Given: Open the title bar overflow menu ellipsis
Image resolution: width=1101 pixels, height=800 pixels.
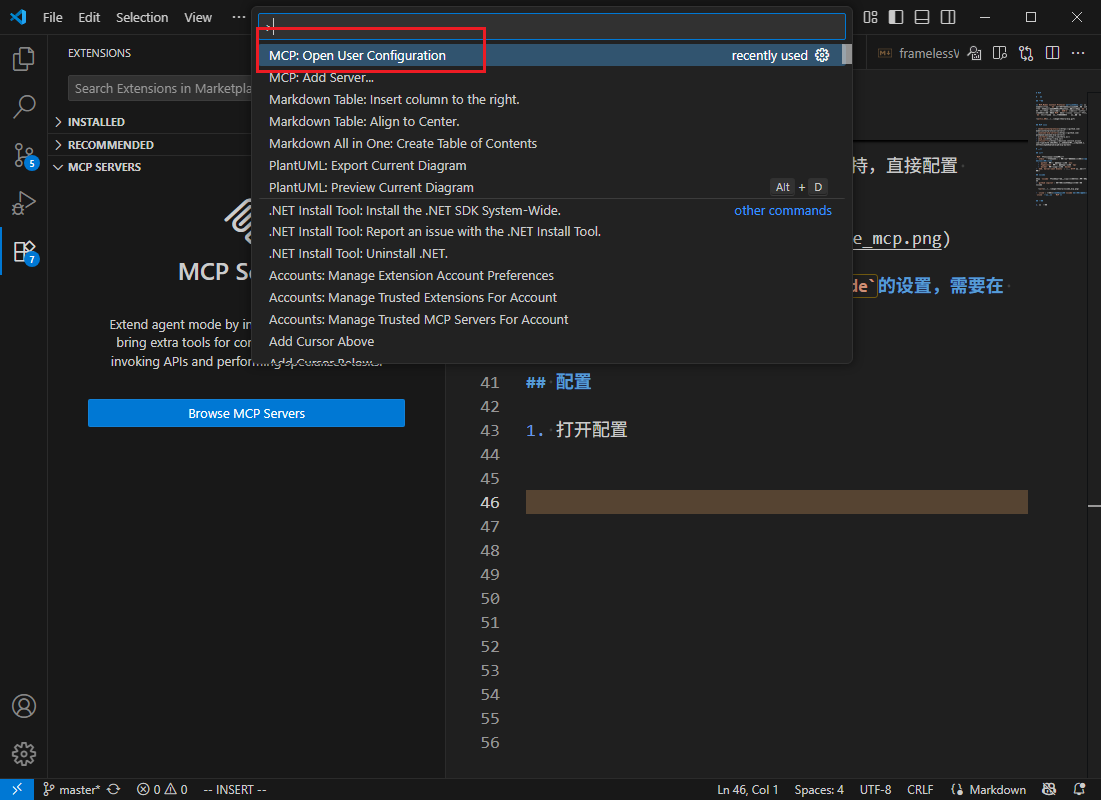Looking at the screenshot, I should pos(239,17).
